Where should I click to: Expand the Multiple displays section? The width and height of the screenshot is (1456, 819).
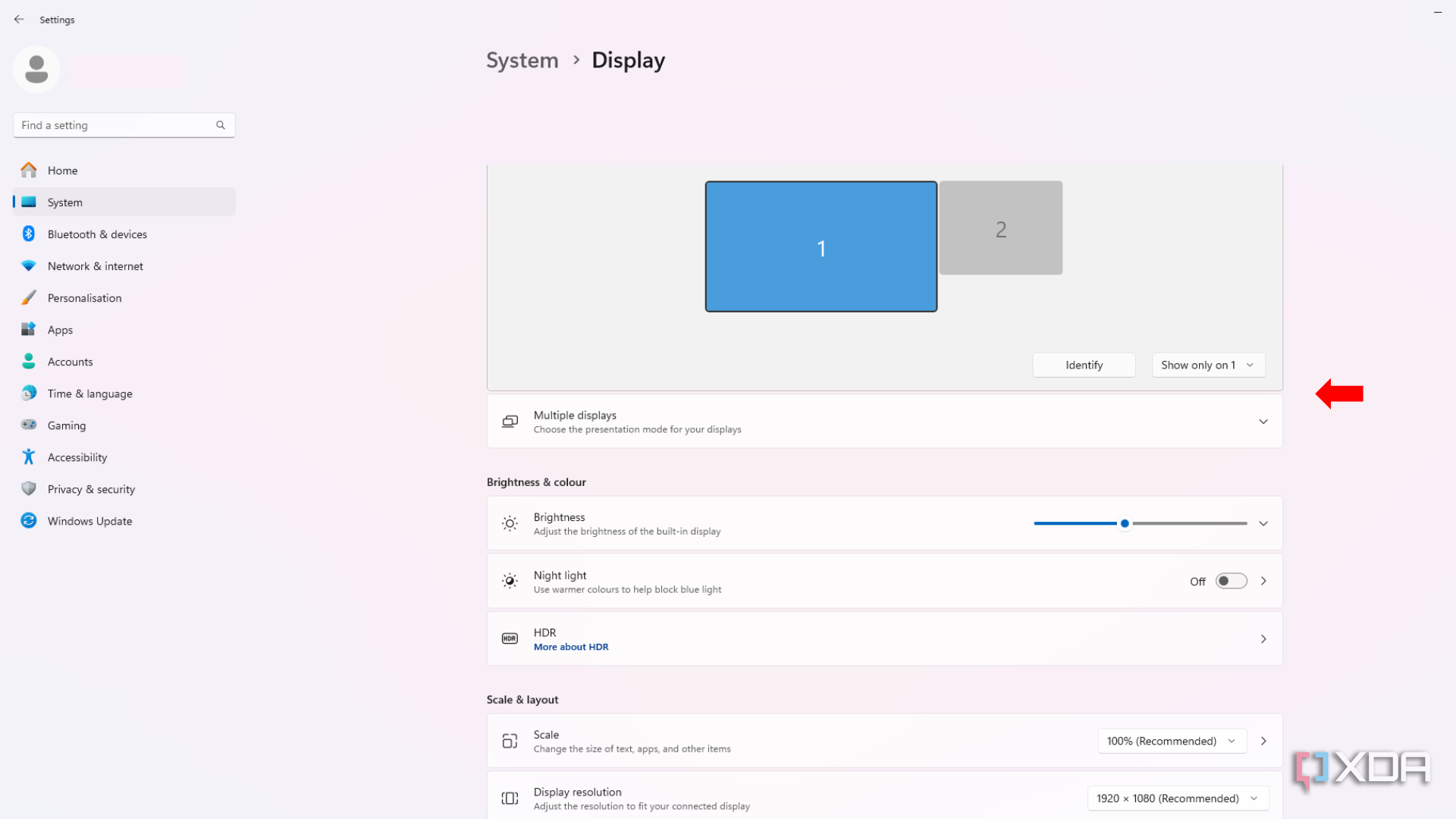pos(1263,422)
